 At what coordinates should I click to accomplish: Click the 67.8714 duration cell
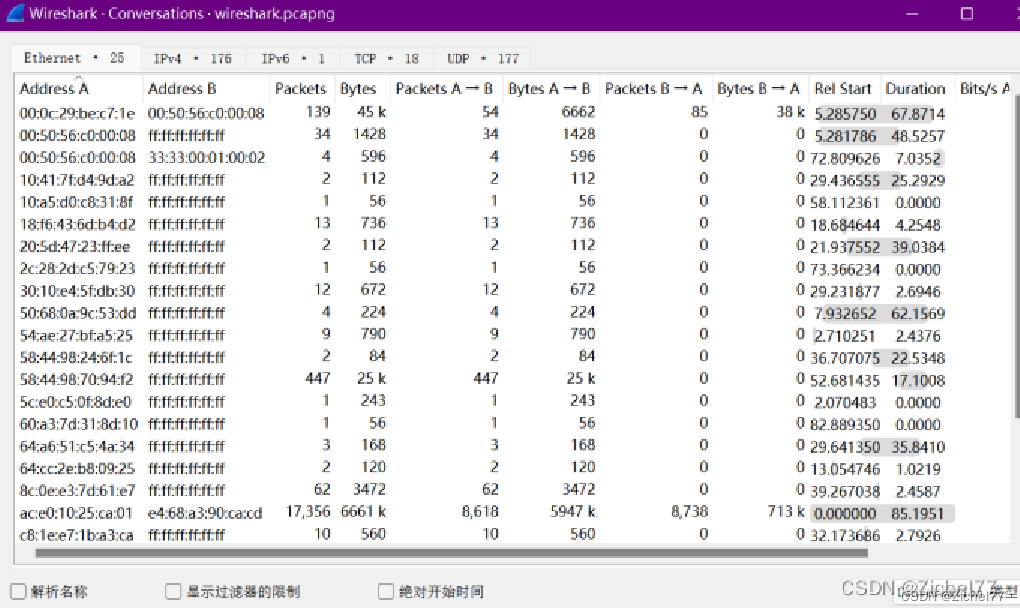click(x=918, y=114)
